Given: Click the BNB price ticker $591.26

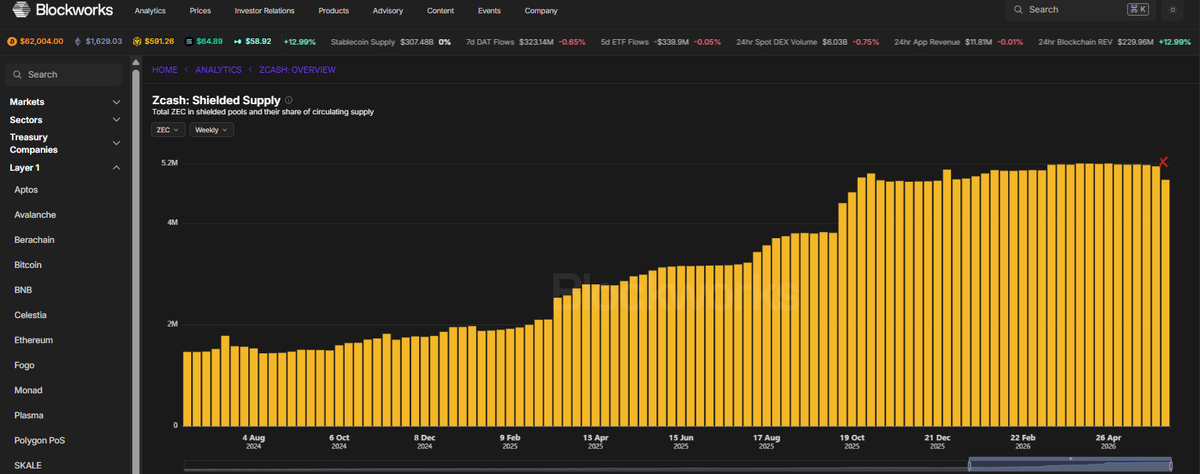Looking at the screenshot, I should [x=153, y=41].
